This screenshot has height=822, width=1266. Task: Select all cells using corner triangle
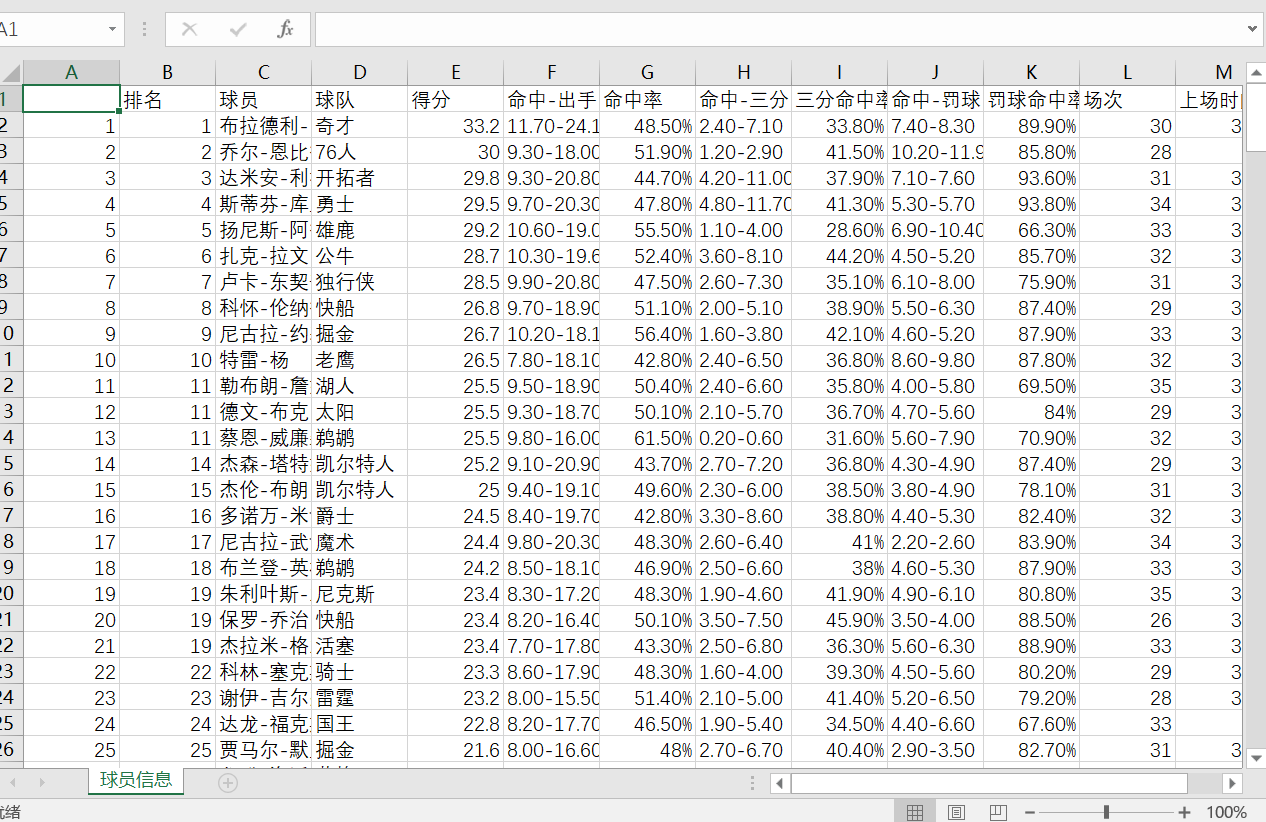click(x=11, y=73)
